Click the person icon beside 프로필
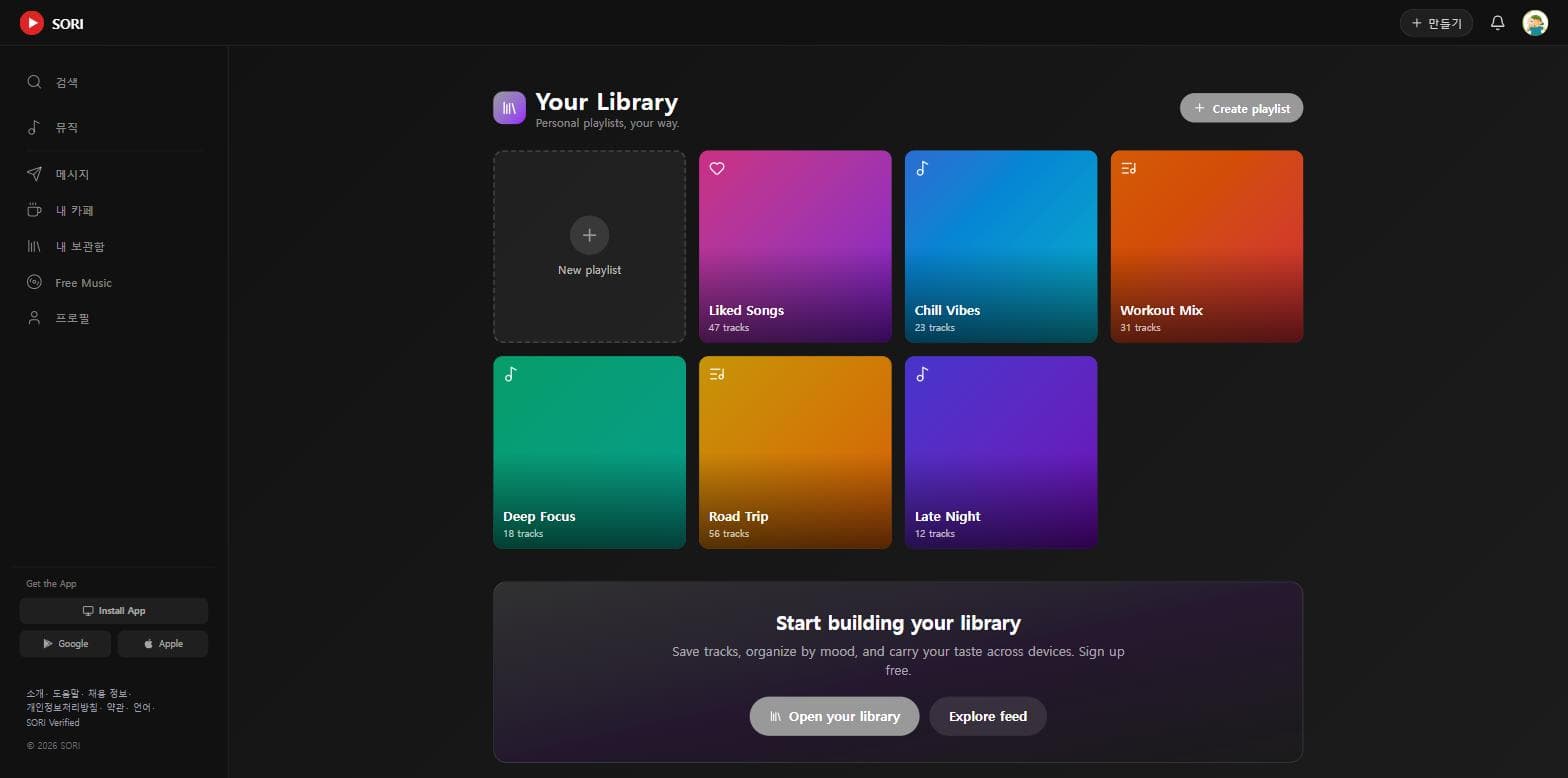Screen dimensions: 1568x778 coord(34,318)
